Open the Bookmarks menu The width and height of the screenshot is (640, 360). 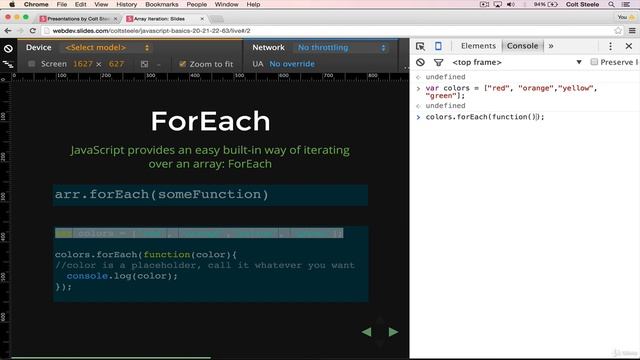pos(162,4)
